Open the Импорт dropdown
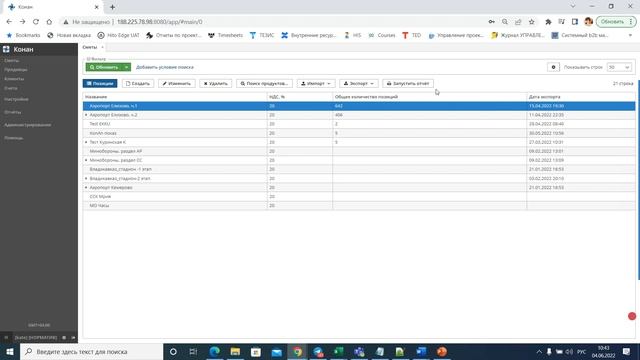The width and height of the screenshot is (640, 360). (x=316, y=83)
